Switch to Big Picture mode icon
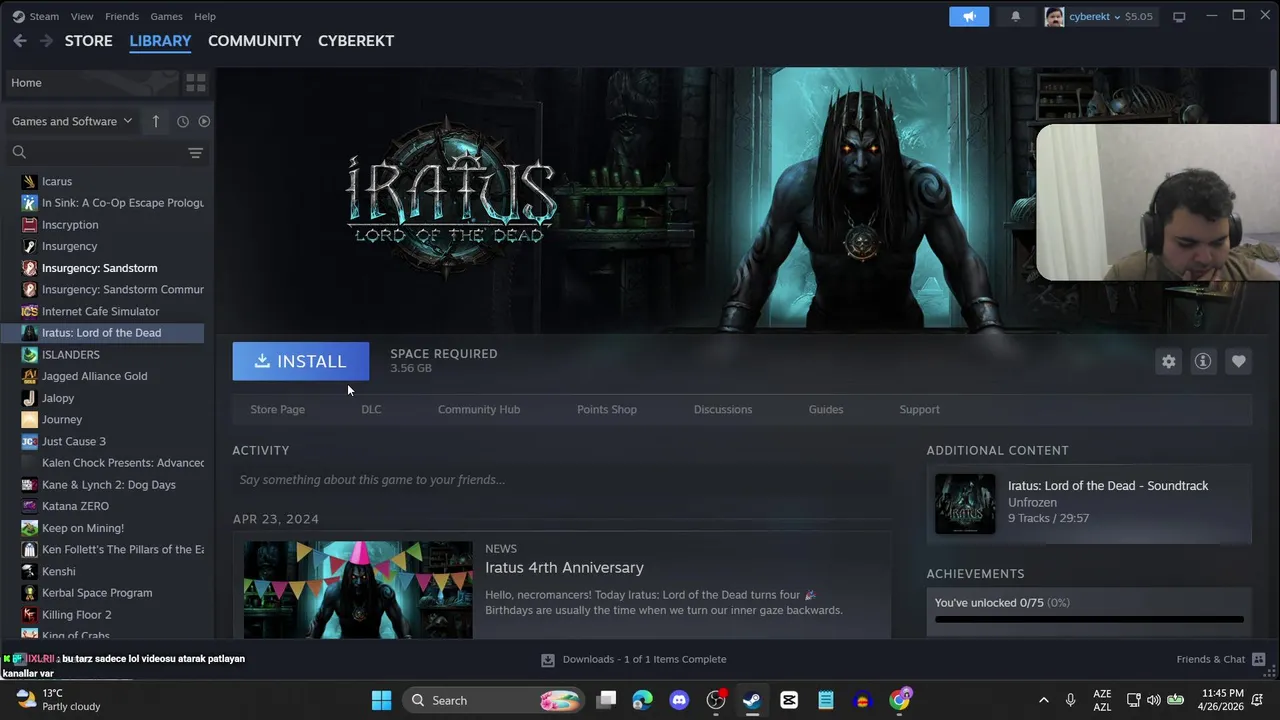The image size is (1280, 720). click(1179, 16)
